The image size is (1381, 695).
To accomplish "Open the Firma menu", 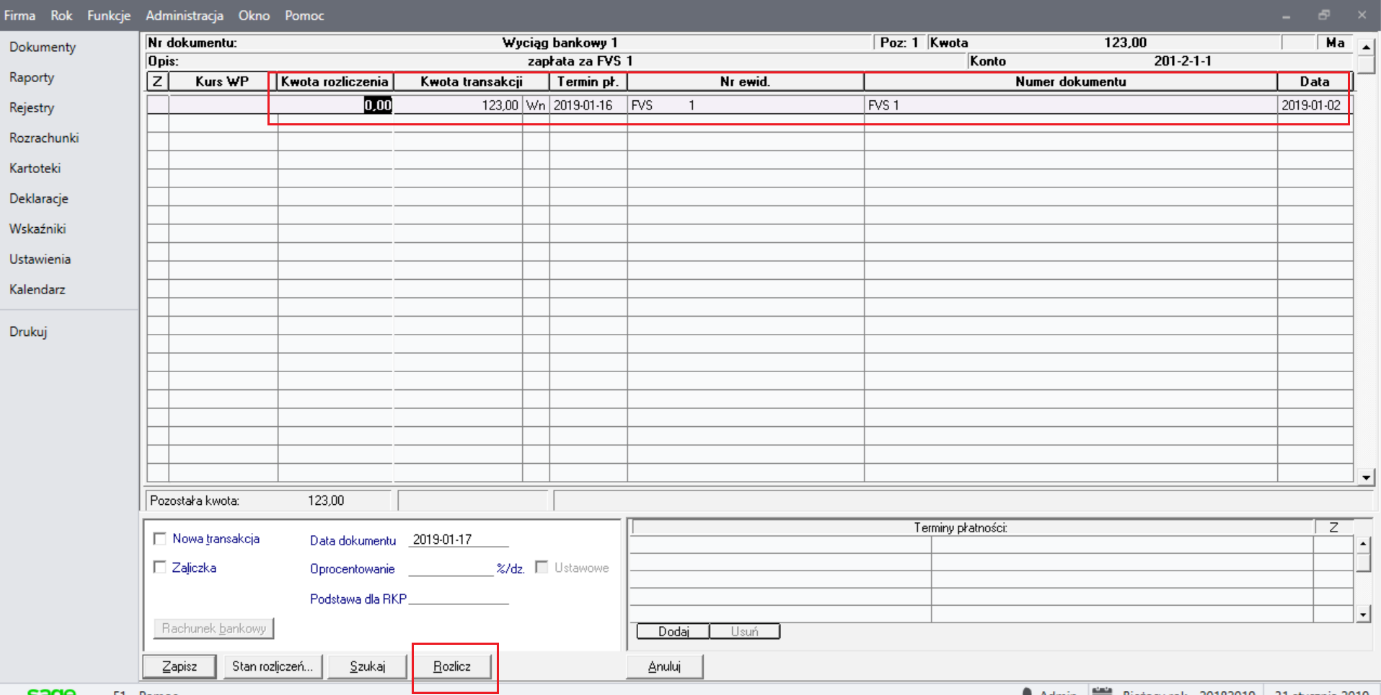I will (20, 16).
